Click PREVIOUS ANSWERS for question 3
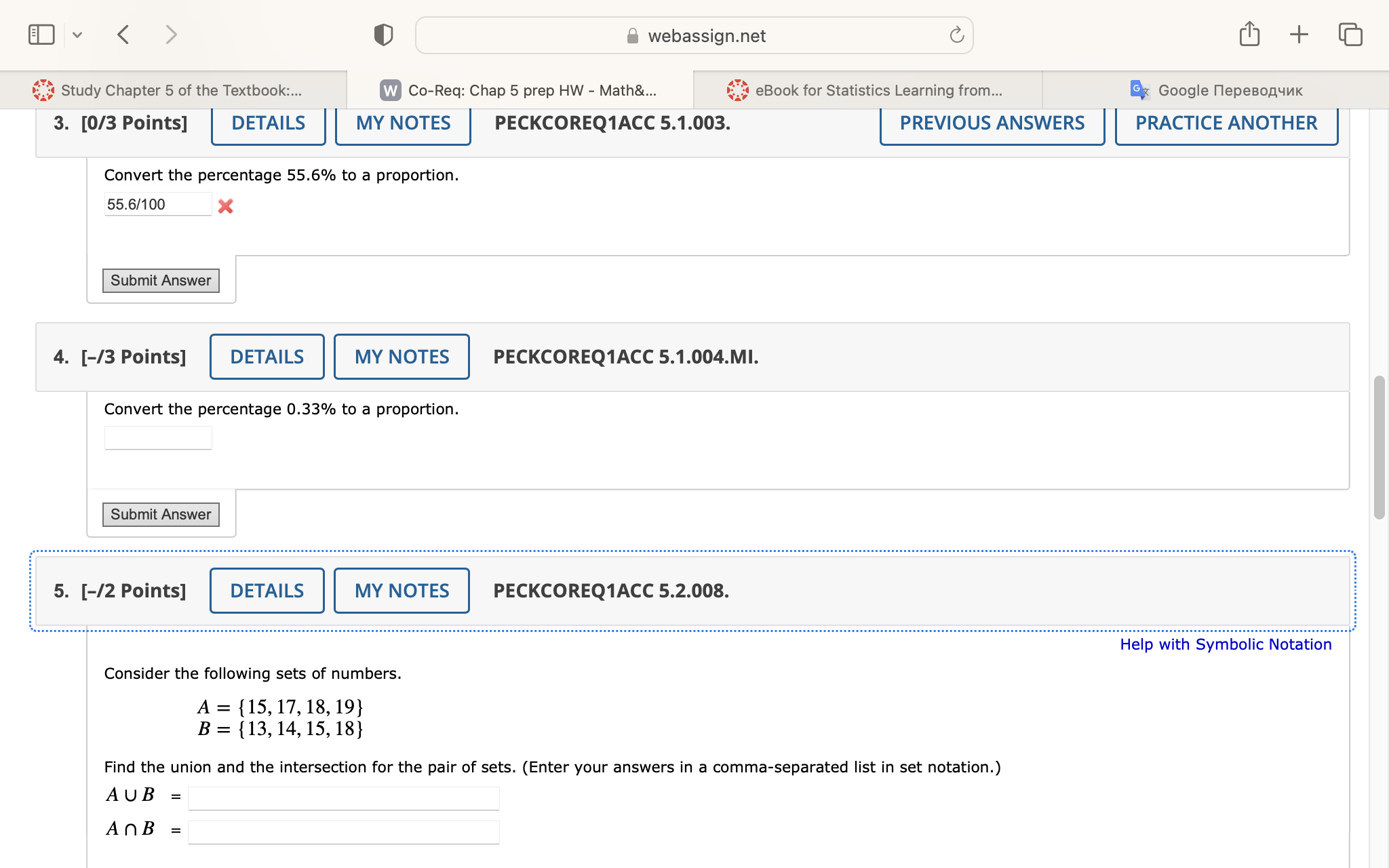 (992, 123)
